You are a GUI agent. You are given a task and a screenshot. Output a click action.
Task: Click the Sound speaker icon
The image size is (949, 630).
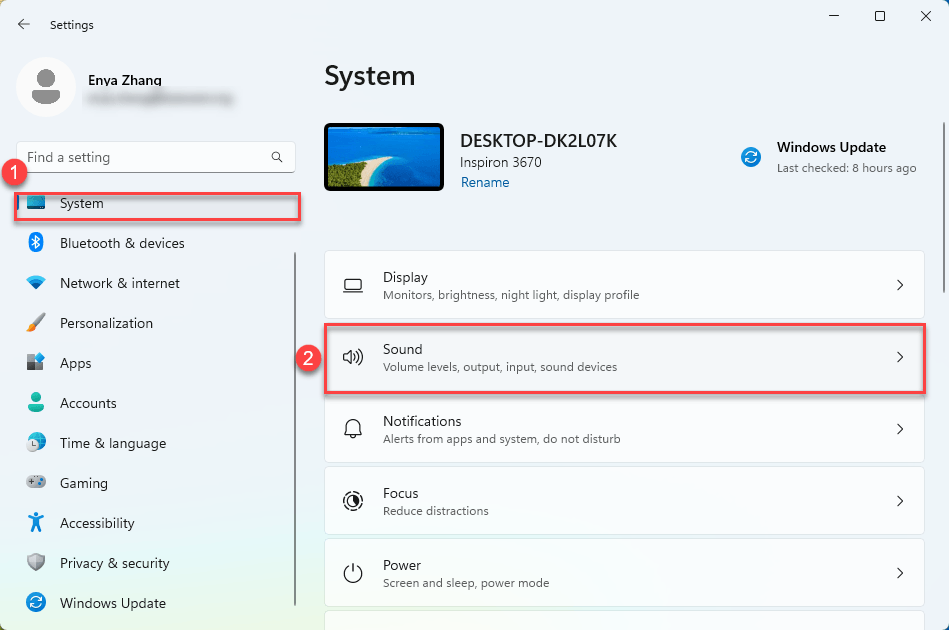pos(352,357)
